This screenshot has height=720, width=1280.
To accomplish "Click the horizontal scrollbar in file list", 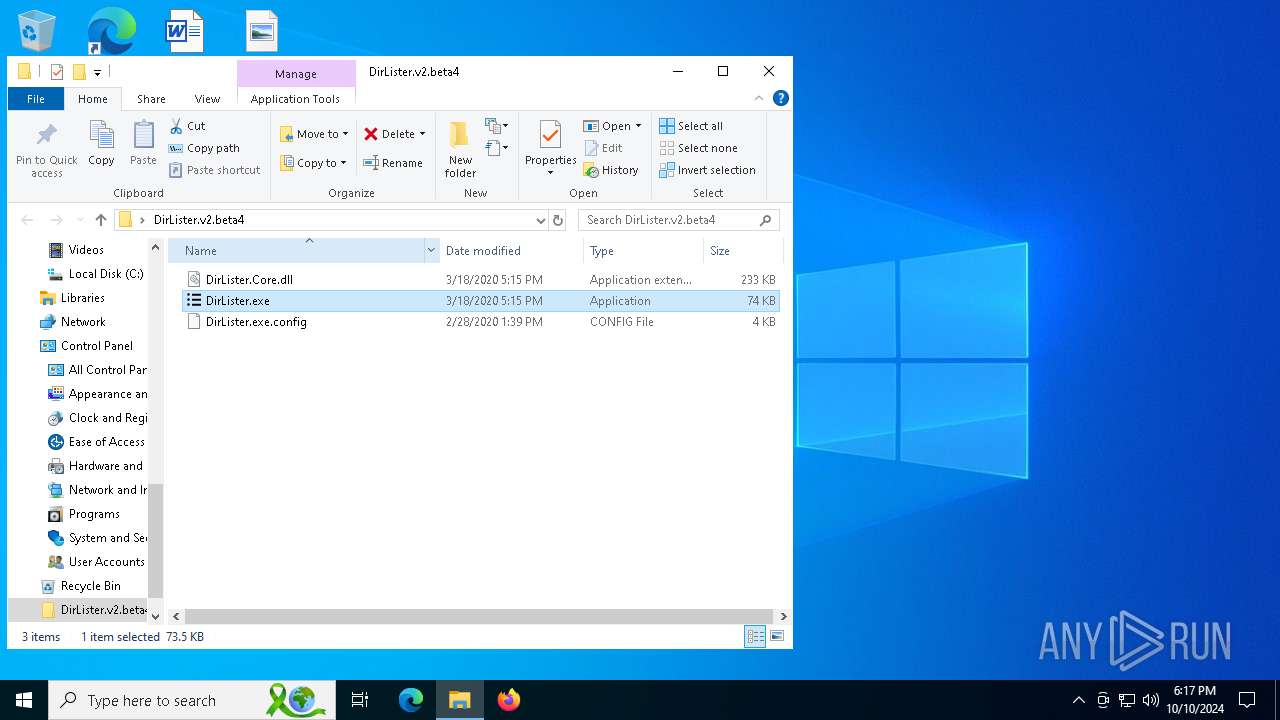I will [479, 617].
